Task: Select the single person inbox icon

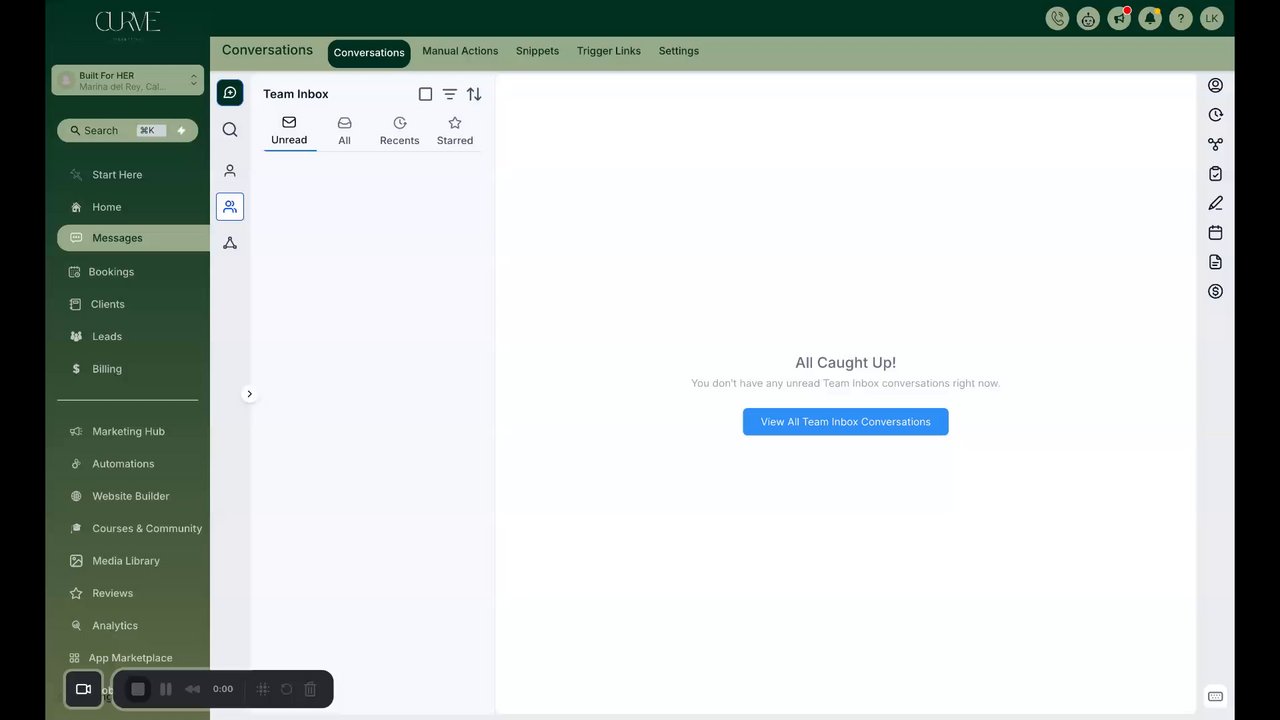Action: (x=230, y=171)
